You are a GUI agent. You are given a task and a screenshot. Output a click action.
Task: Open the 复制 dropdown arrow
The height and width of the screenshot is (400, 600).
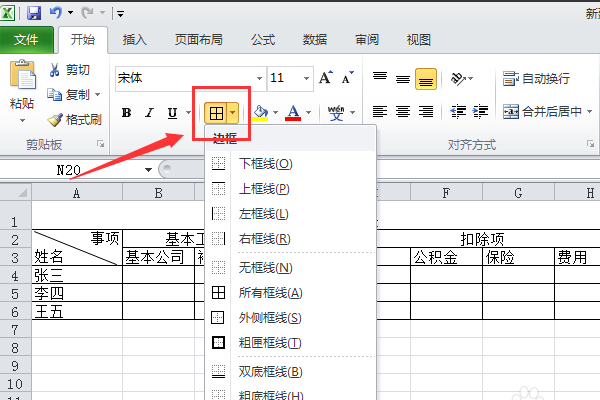click(x=98, y=94)
